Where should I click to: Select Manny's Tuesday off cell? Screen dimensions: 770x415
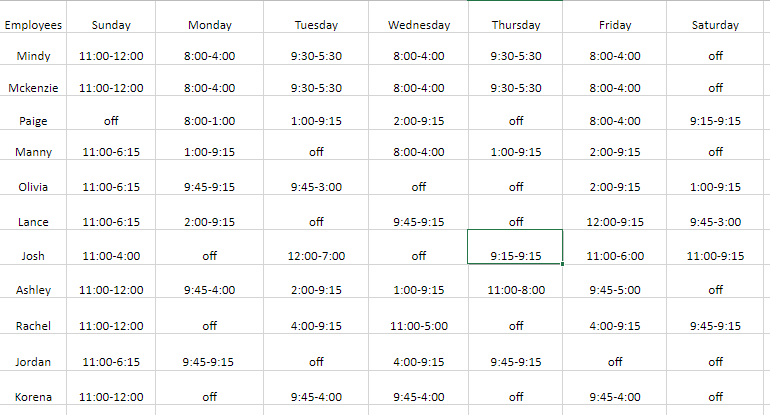point(316,145)
